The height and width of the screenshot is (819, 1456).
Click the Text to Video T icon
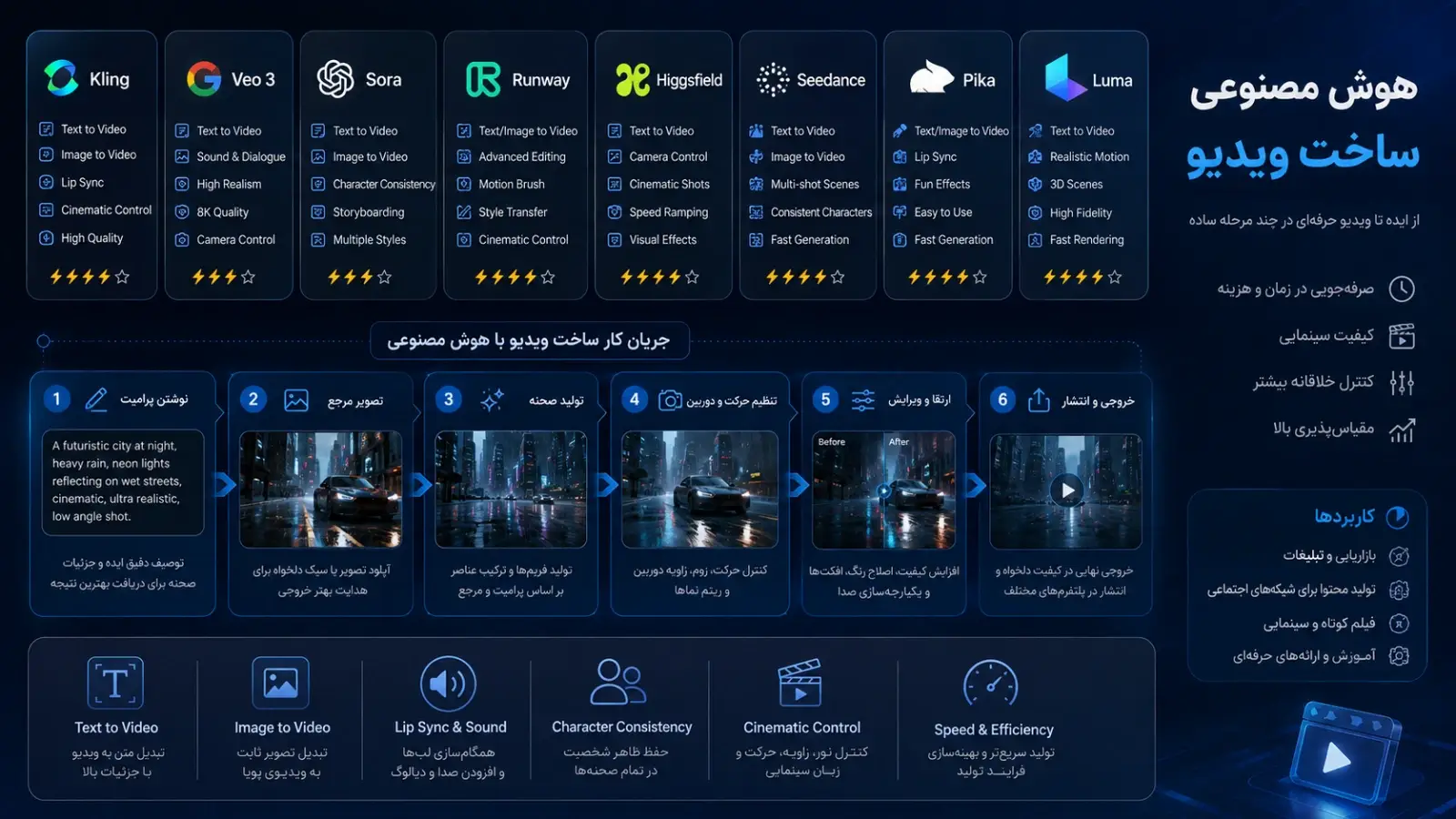116,682
